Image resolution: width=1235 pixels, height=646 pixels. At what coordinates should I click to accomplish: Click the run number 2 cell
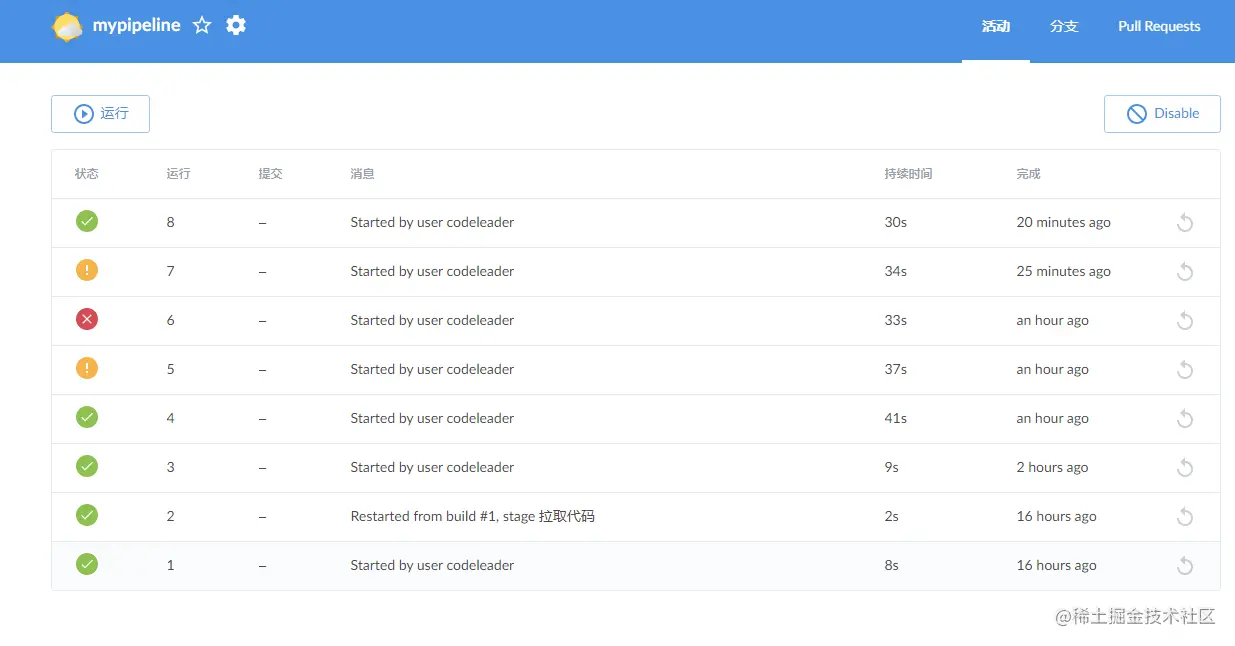[171, 516]
